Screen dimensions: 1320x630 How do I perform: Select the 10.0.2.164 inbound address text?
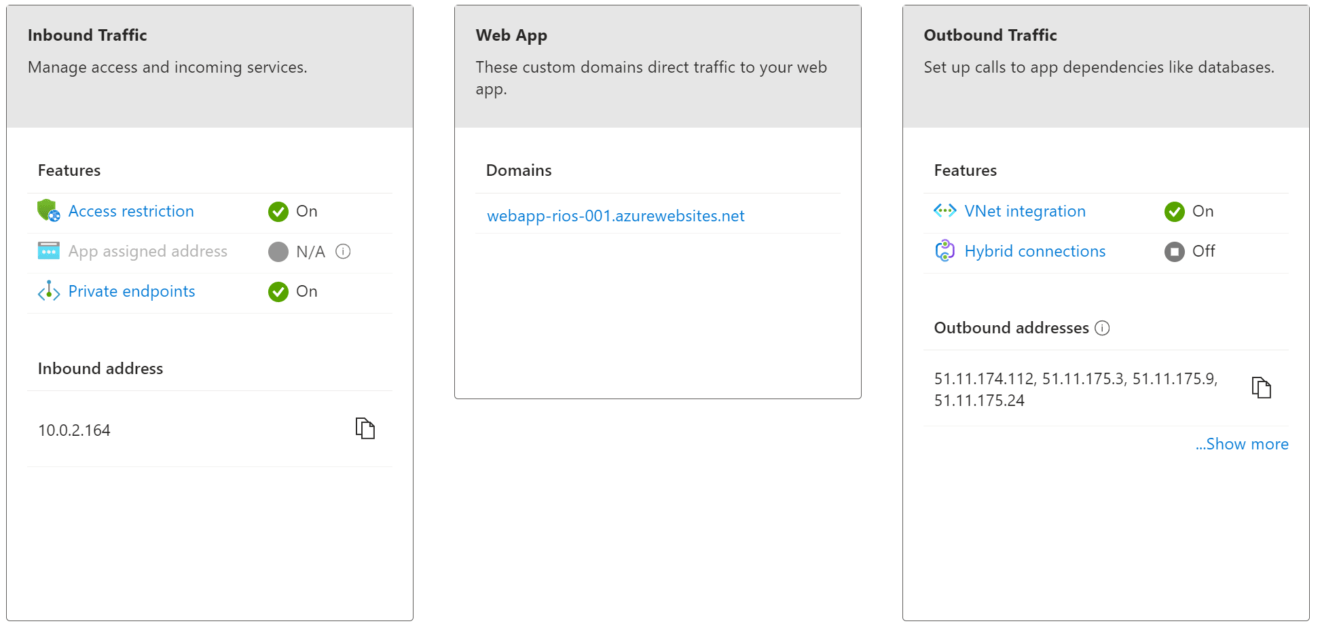click(74, 430)
